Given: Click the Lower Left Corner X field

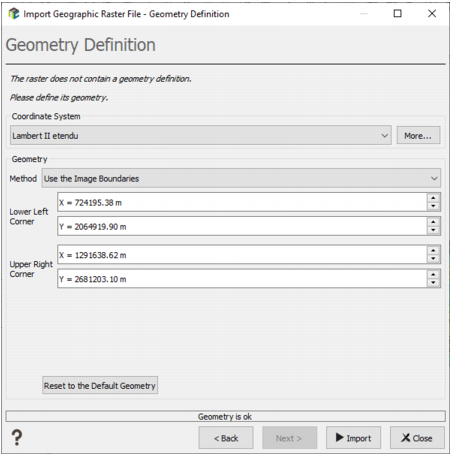Looking at the screenshot, I should tap(242, 202).
